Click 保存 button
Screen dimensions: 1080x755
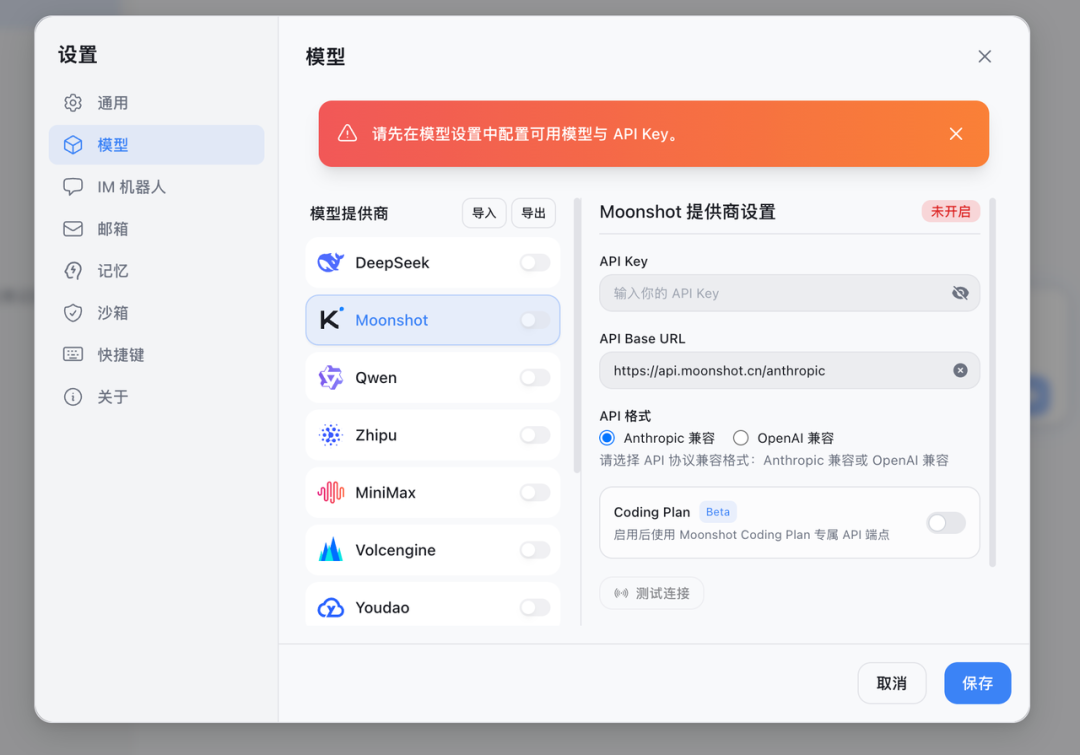977,683
